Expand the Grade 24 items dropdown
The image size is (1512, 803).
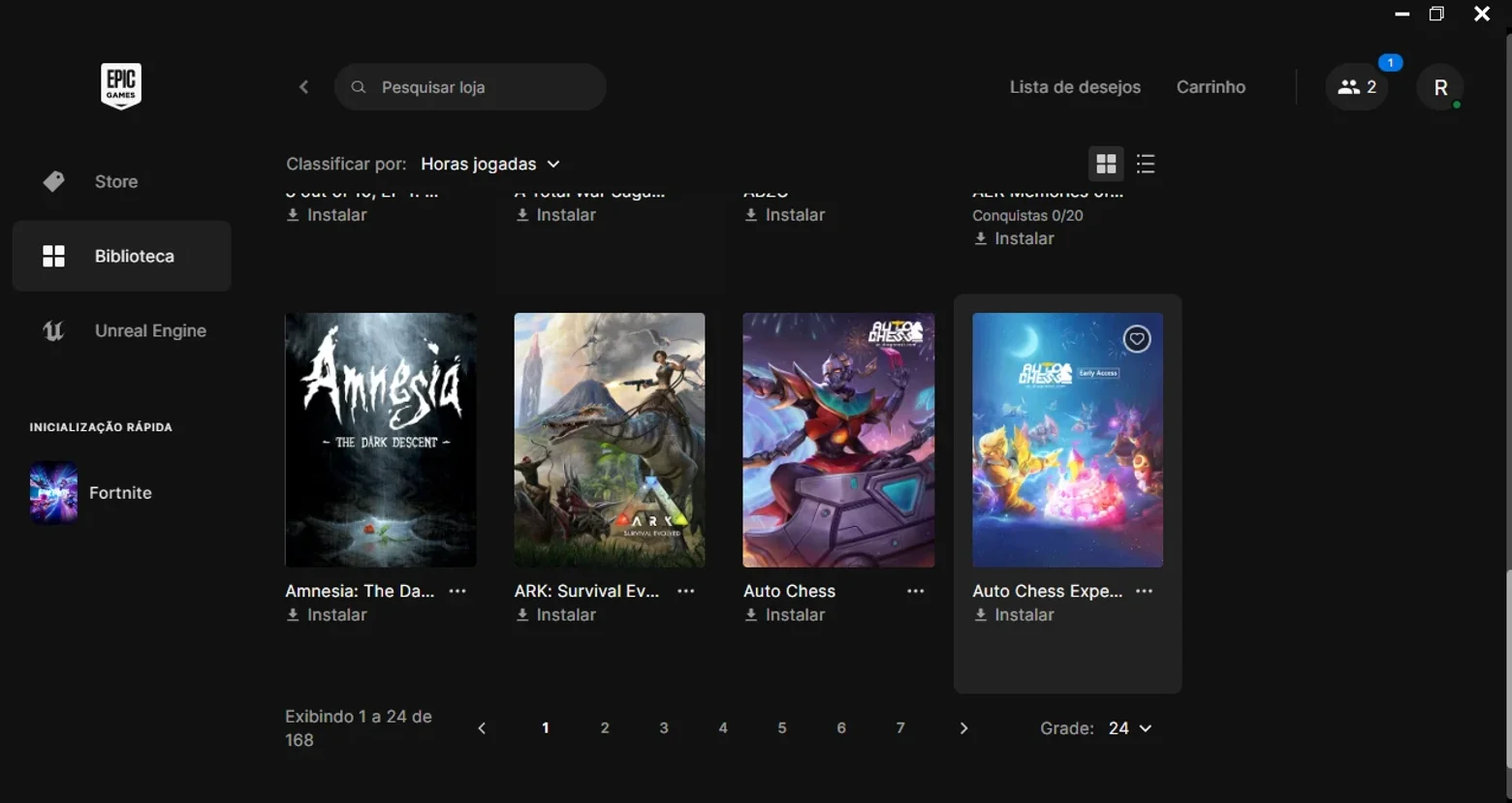coord(1130,728)
